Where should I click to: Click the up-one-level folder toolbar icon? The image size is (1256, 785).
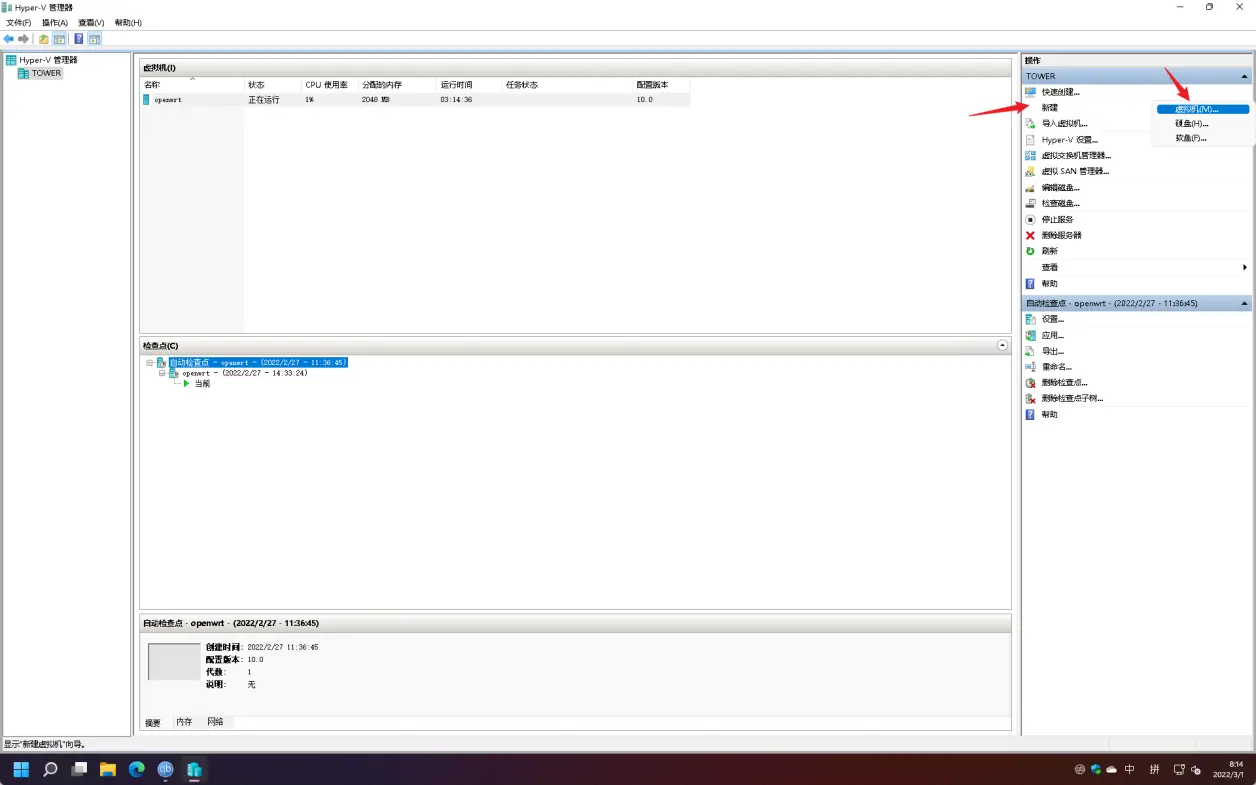tap(44, 39)
